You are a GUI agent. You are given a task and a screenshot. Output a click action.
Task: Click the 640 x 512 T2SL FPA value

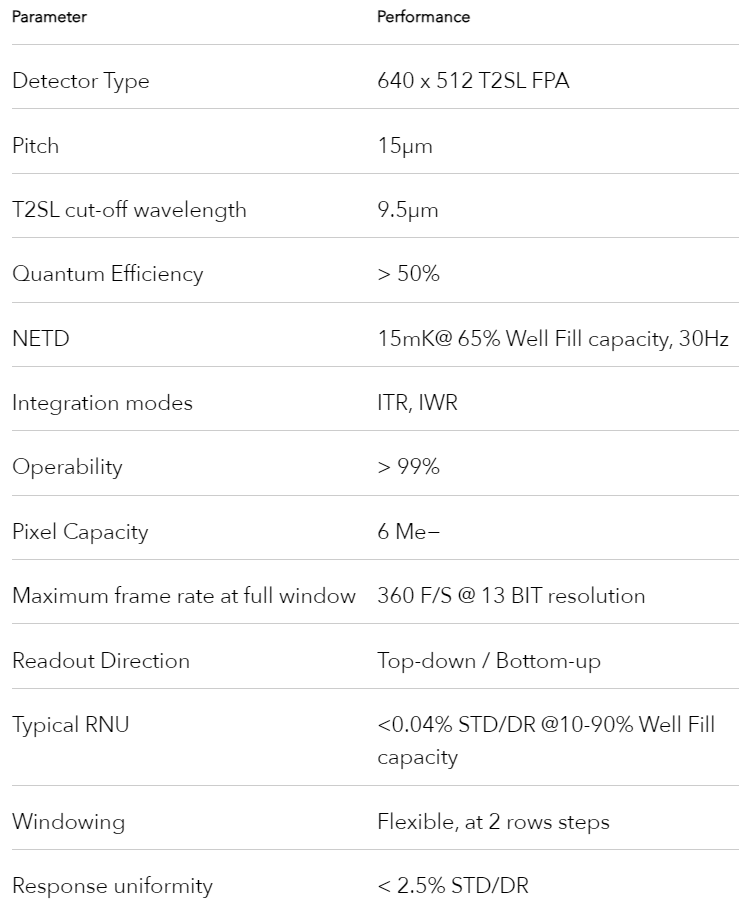pos(473,80)
